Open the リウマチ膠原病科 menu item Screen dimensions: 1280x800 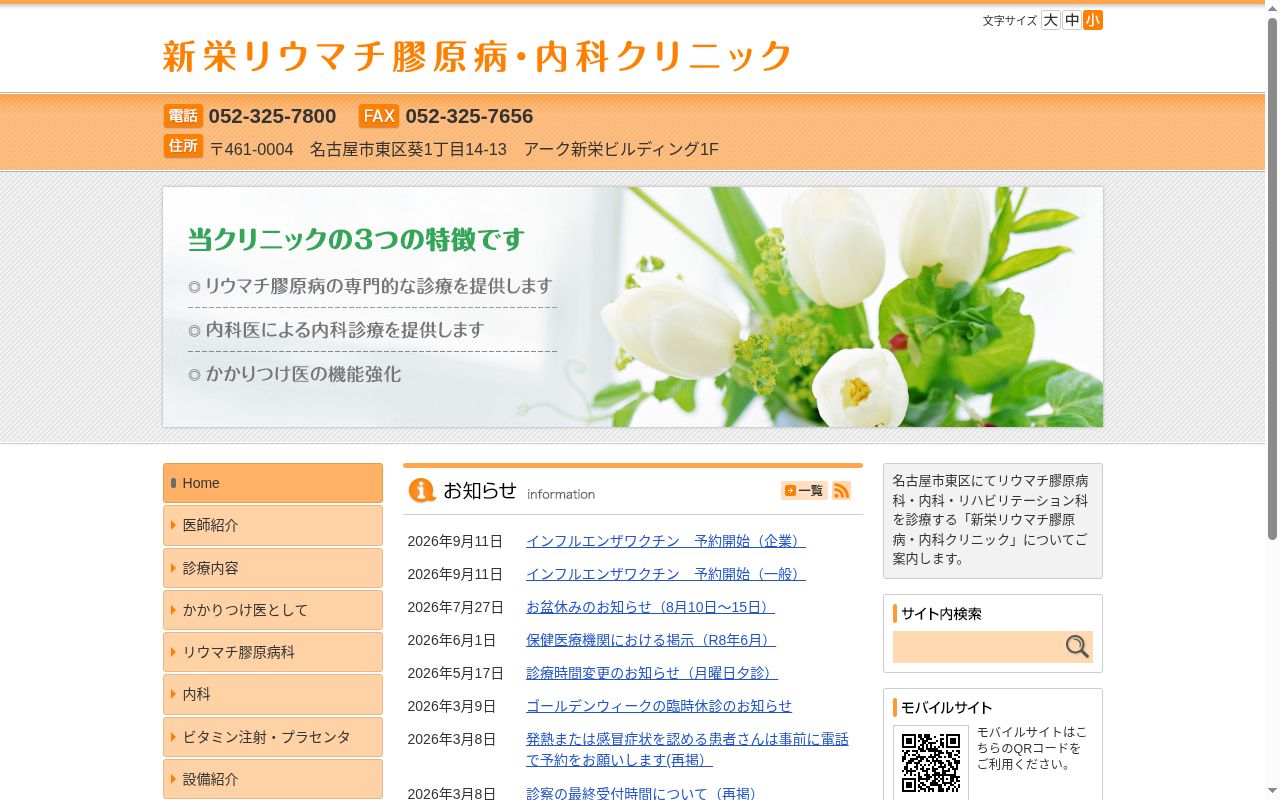click(273, 652)
